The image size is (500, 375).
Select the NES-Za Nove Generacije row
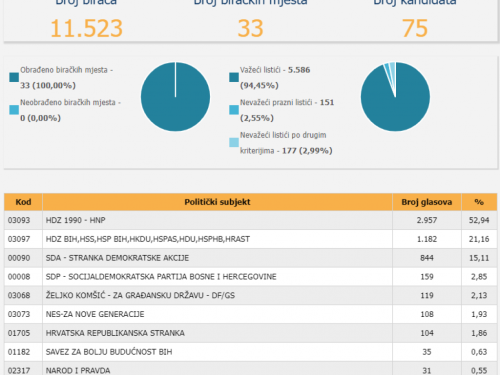[251, 314]
